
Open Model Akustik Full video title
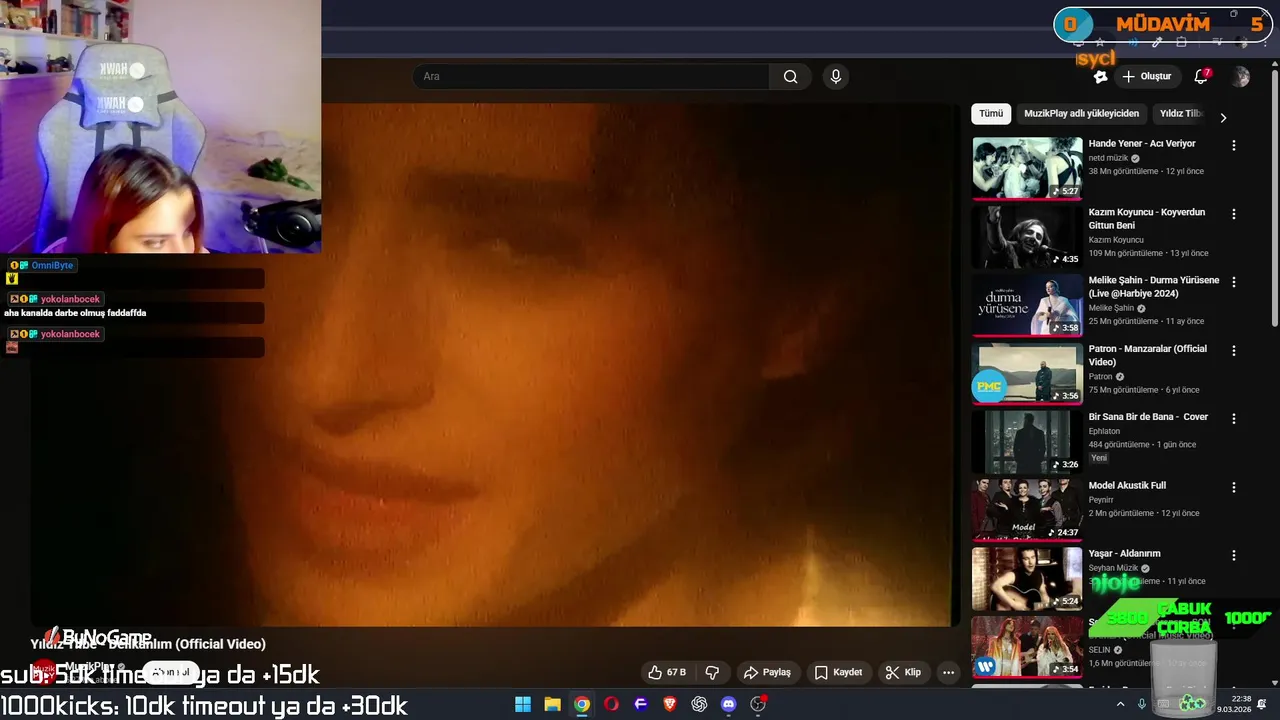(x=1127, y=486)
